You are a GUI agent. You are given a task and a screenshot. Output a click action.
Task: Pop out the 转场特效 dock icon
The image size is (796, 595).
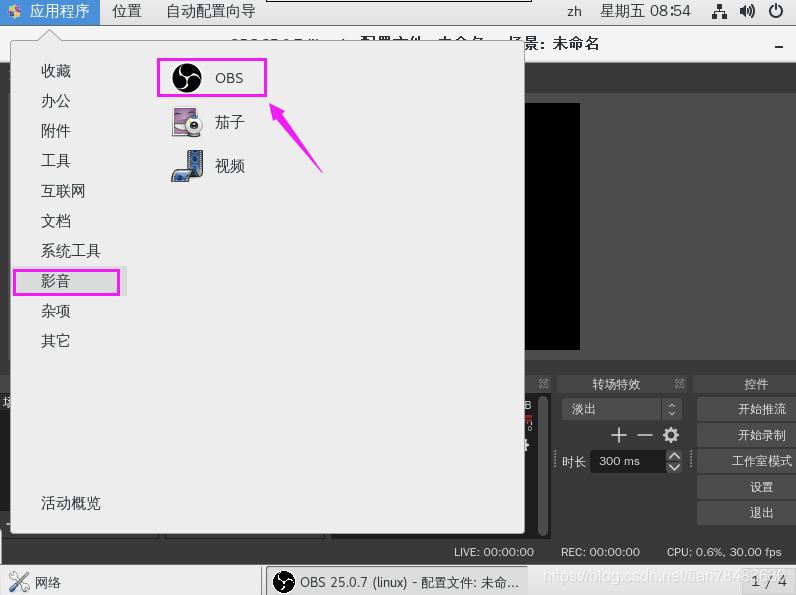click(679, 383)
